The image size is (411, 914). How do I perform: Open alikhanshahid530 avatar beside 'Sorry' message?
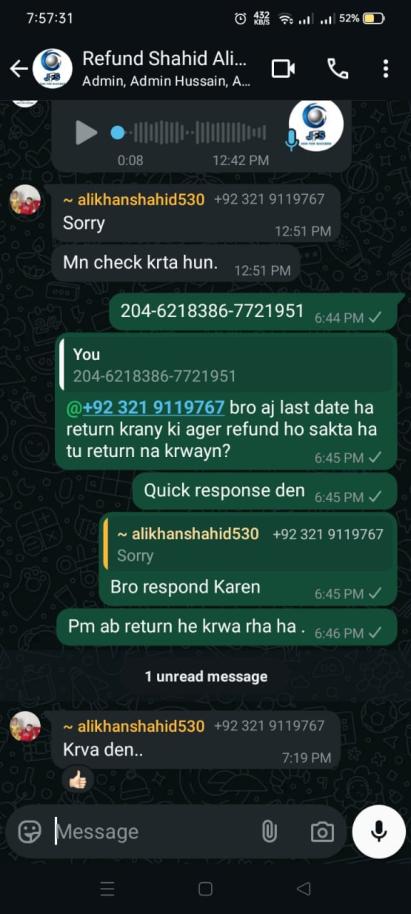[x=25, y=201]
